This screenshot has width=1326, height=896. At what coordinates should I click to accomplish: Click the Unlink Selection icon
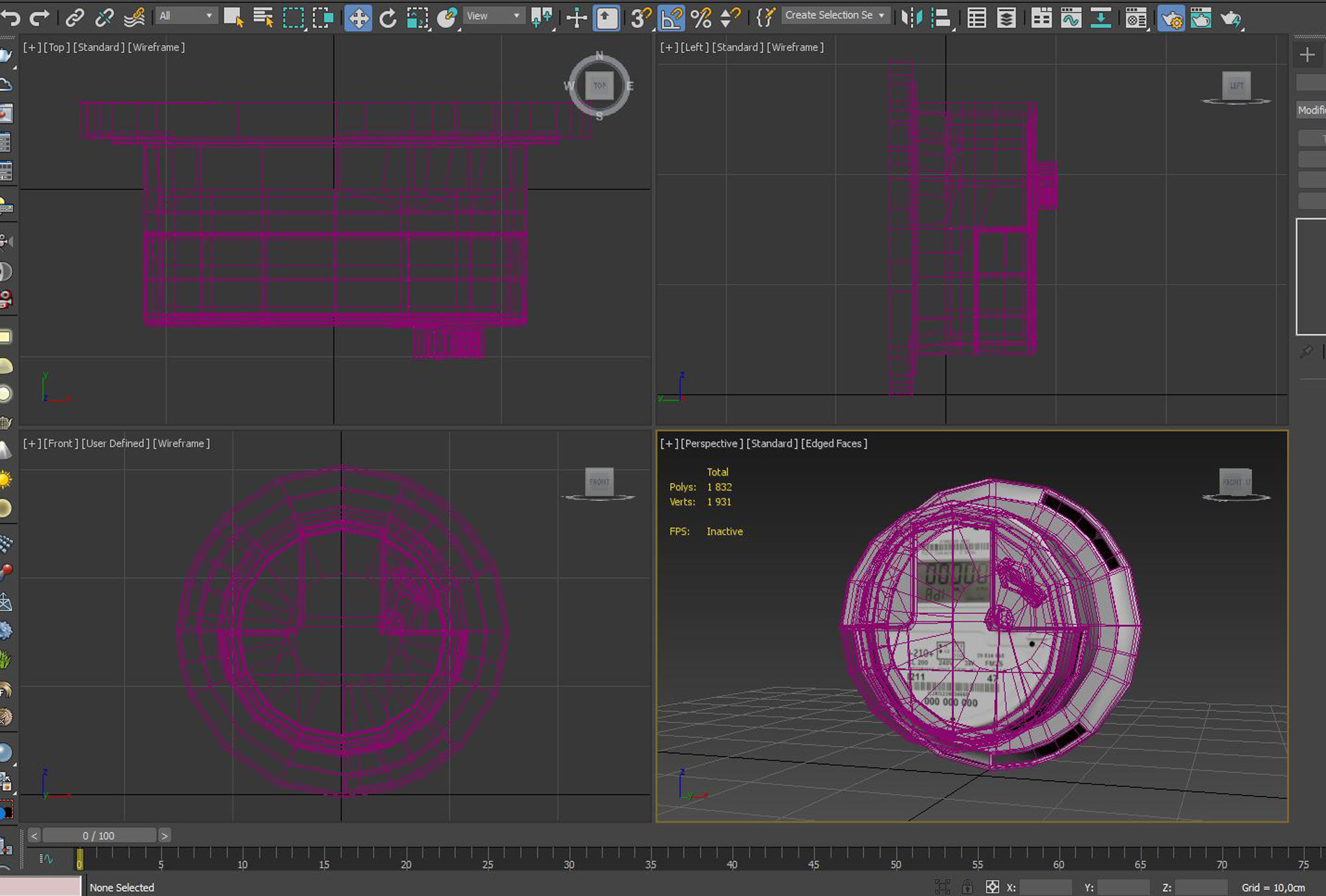click(104, 18)
